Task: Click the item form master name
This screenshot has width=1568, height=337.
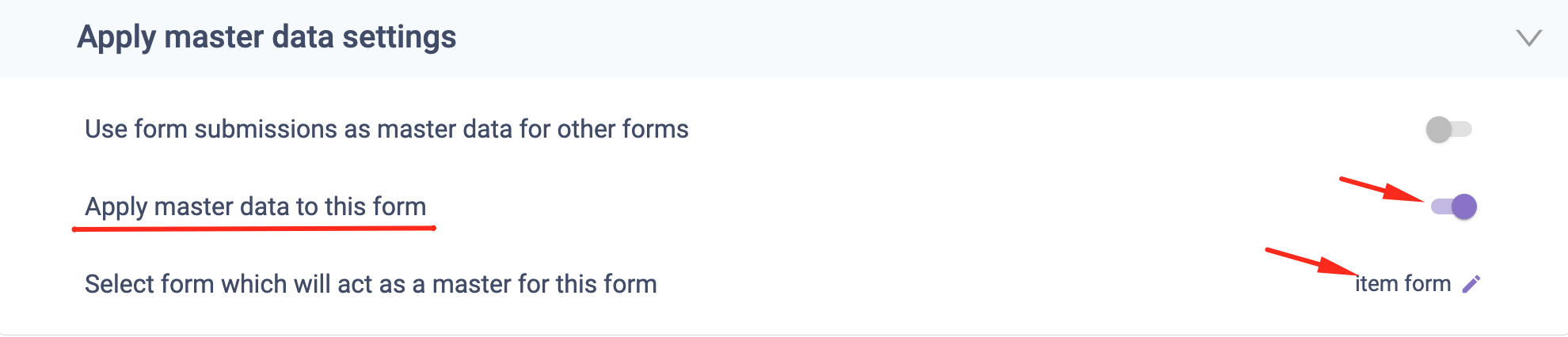Action: coord(1402,284)
